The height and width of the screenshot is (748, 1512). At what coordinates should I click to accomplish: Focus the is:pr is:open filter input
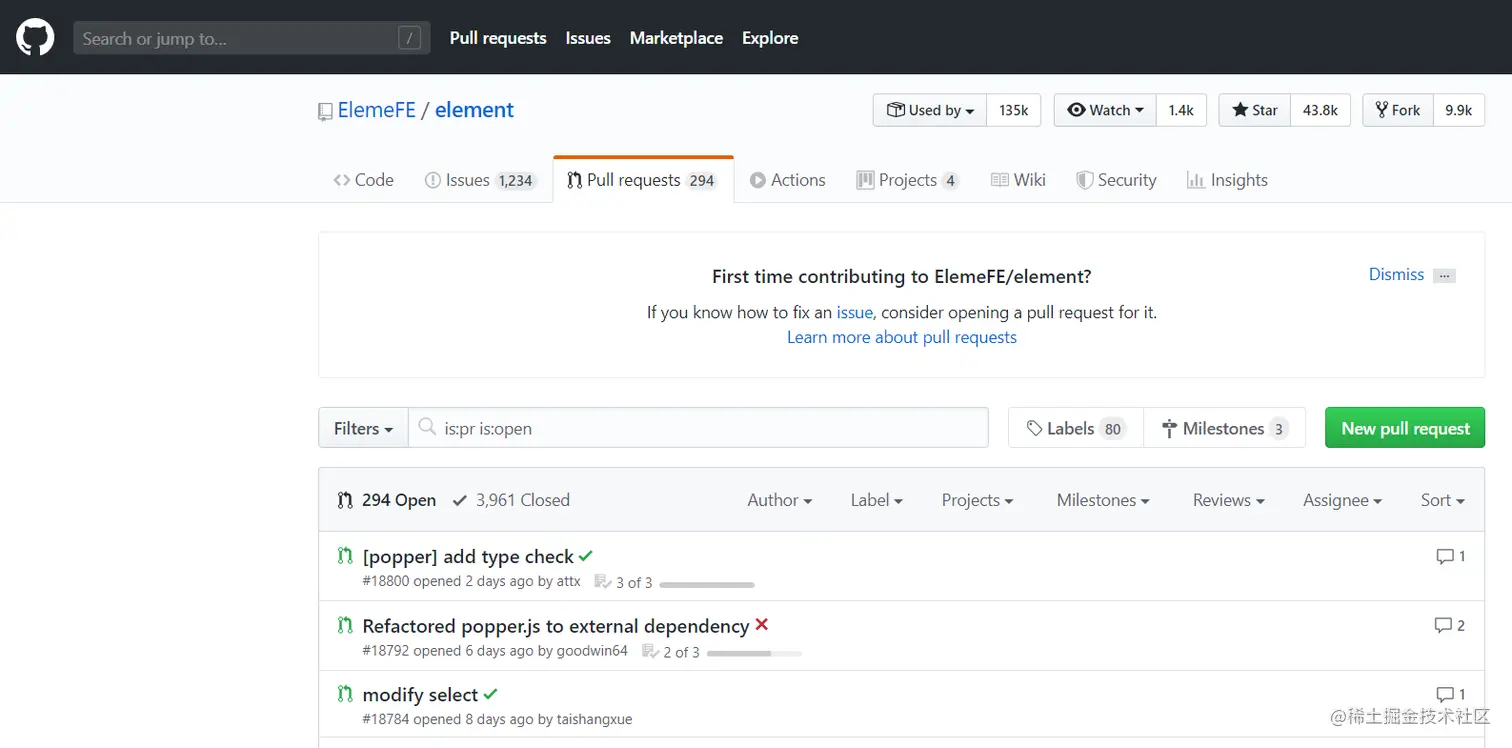[698, 428]
